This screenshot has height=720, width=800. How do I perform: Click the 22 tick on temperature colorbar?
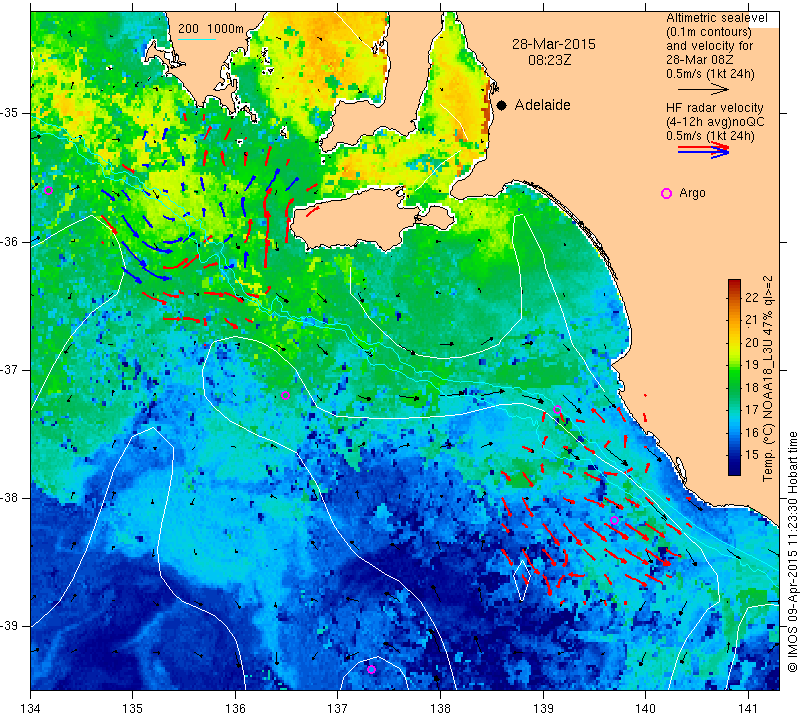coord(752,297)
